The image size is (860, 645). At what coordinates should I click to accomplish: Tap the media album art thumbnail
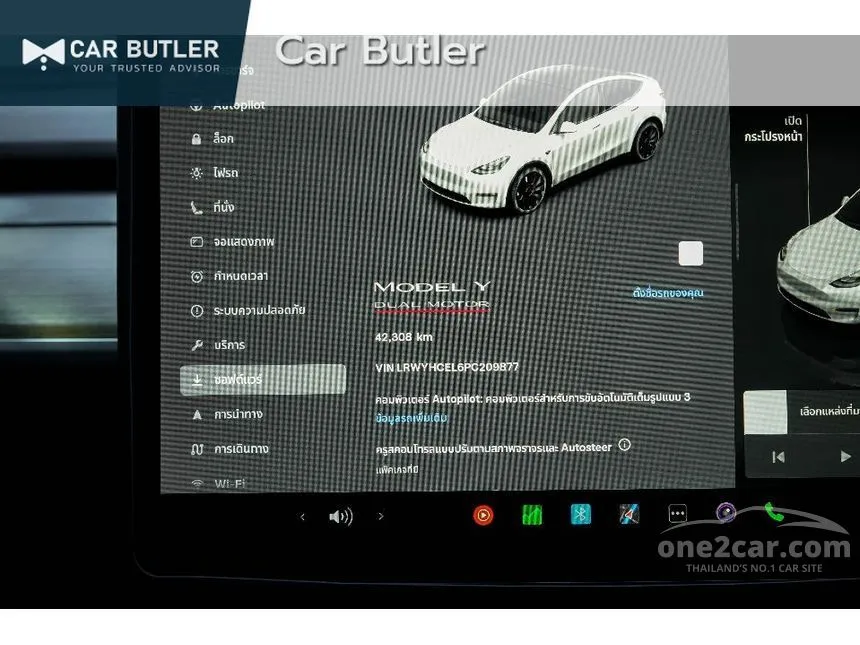pyautogui.click(x=765, y=412)
